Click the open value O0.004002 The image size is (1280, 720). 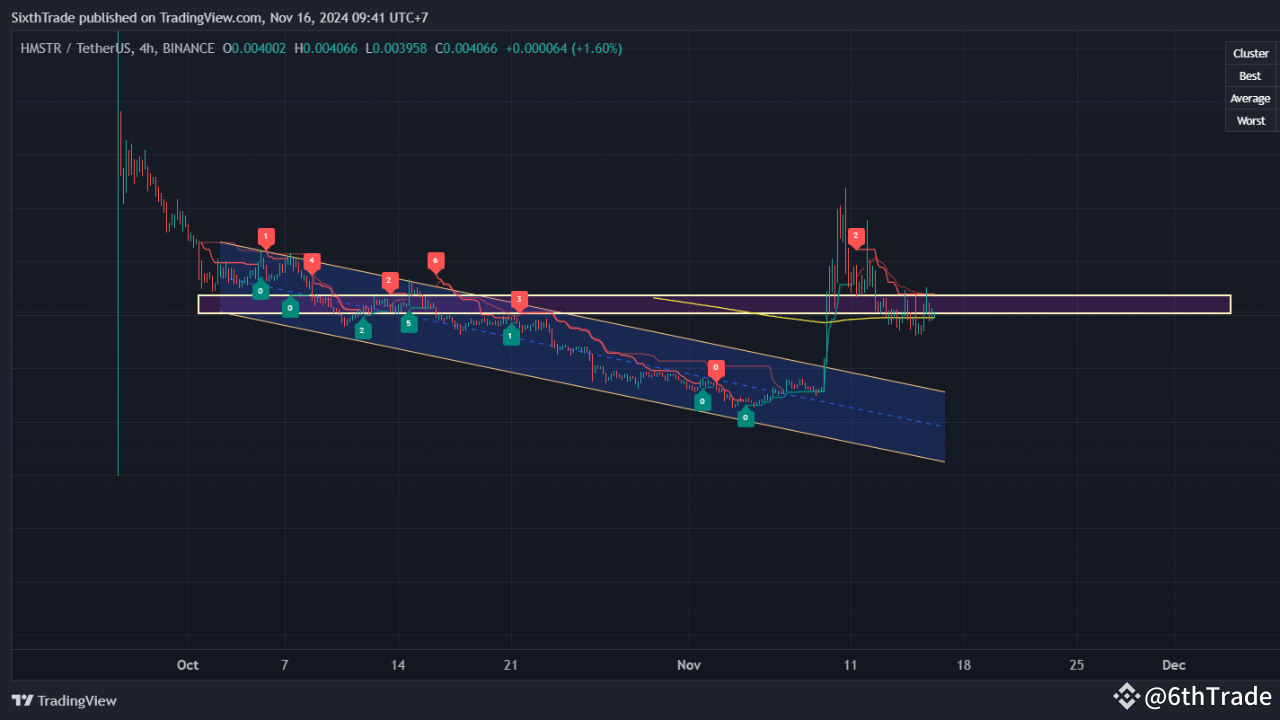coord(255,48)
